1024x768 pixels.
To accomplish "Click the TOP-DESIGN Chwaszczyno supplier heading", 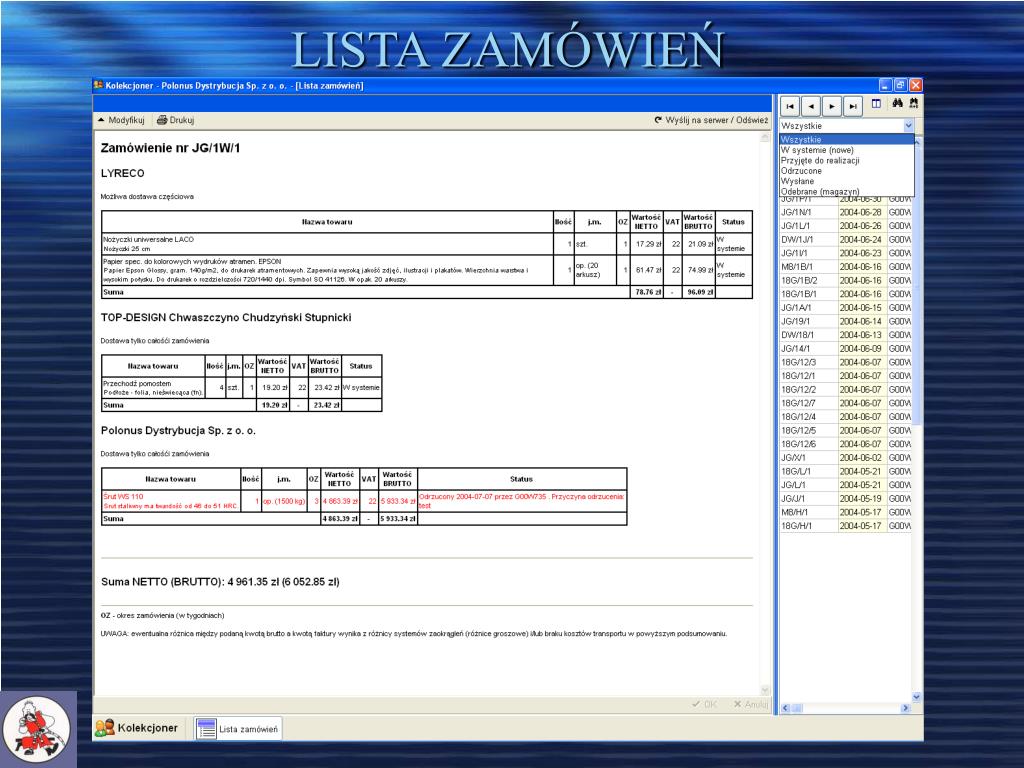I will 226,317.
